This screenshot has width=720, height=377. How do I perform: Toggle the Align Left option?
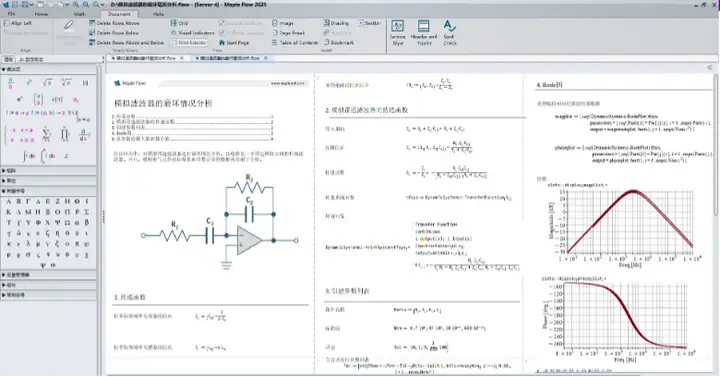click(18, 23)
